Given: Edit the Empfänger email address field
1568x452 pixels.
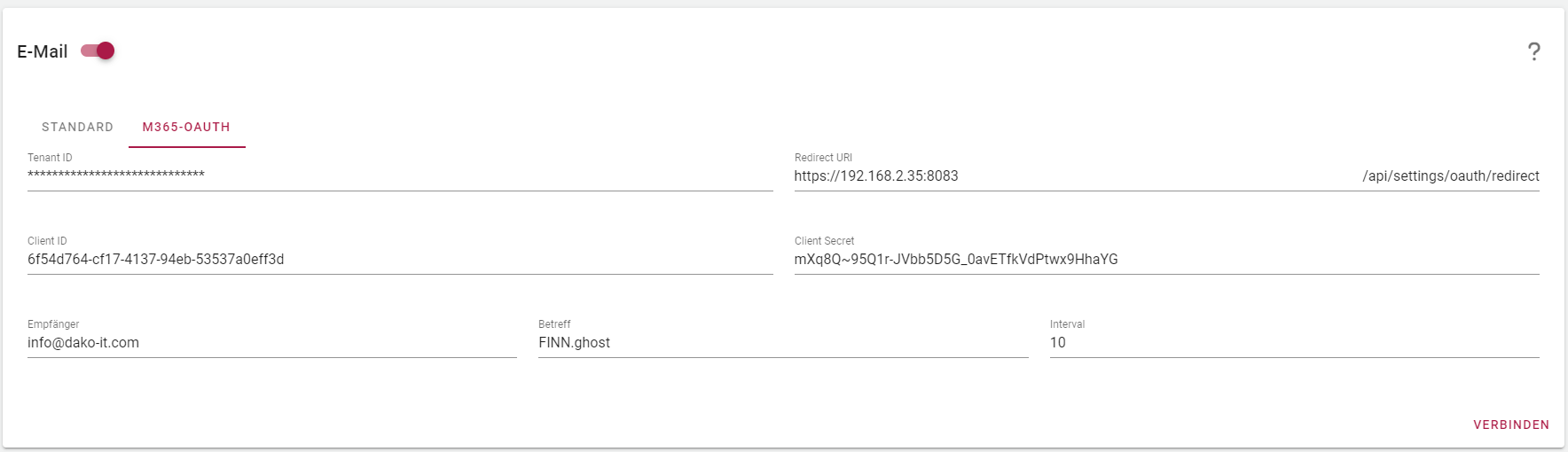Looking at the screenshot, I should click(272, 342).
